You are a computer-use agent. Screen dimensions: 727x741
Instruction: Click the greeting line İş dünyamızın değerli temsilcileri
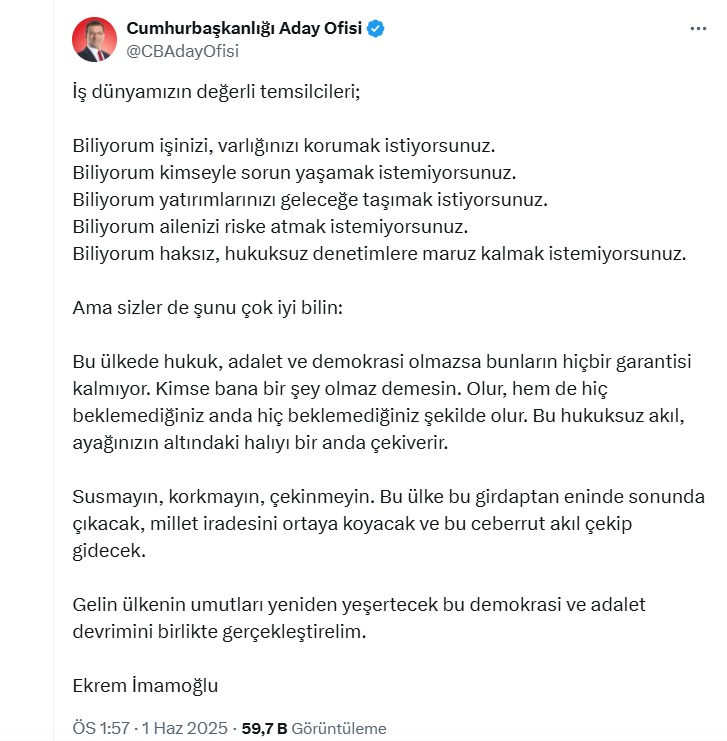[216, 92]
